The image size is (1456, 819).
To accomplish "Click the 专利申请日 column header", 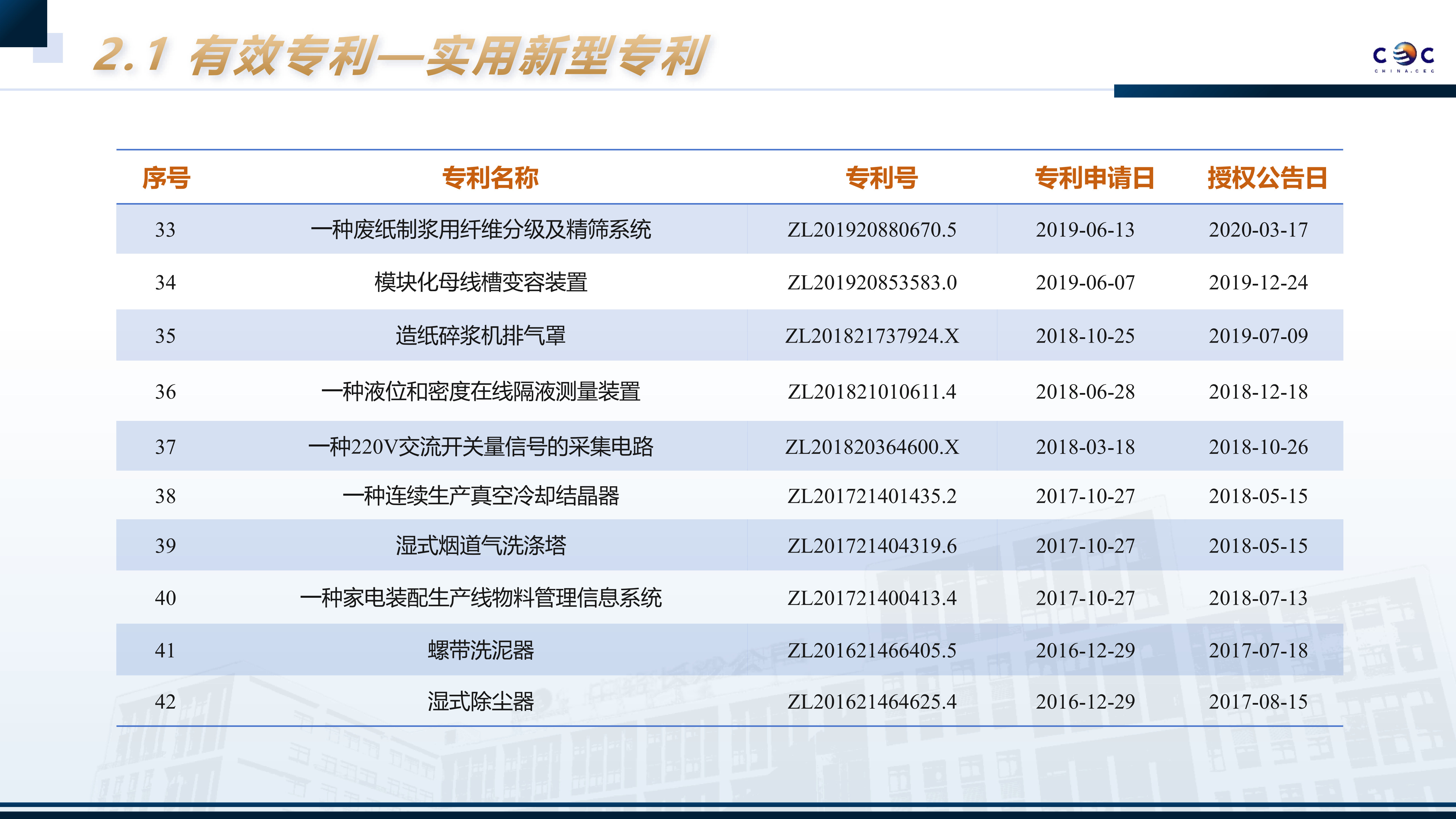I will (1094, 177).
